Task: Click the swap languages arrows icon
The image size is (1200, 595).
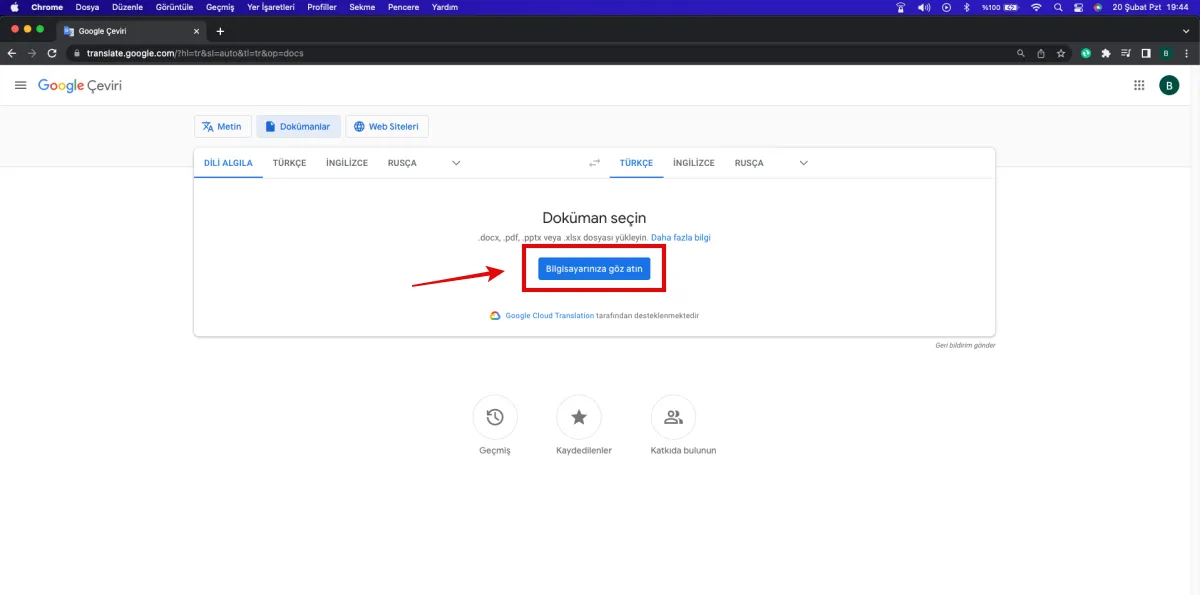Action: point(595,163)
